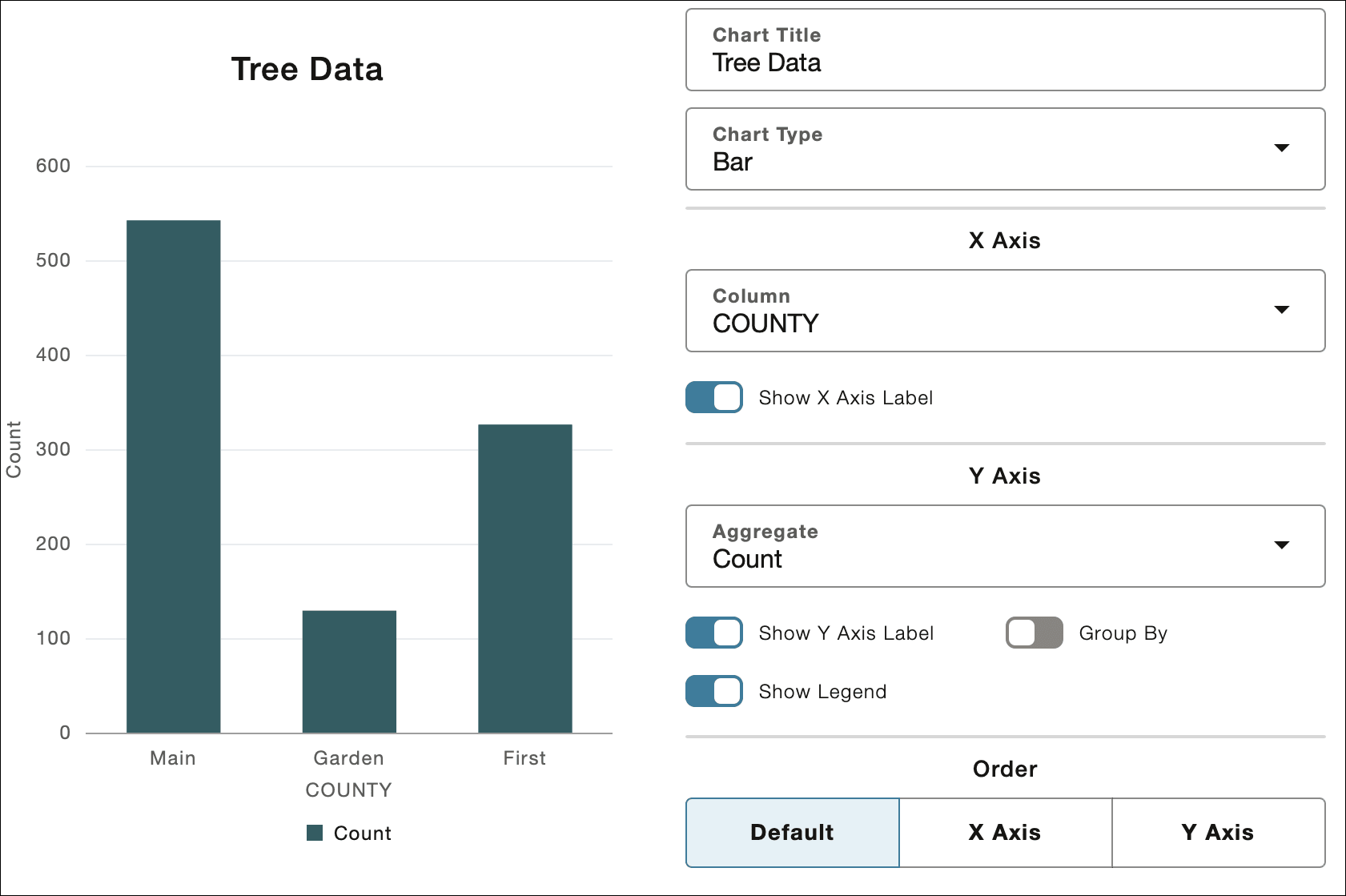Image resolution: width=1346 pixels, height=896 pixels.
Task: Click the Aggregate dropdown arrow
Action: (x=1282, y=544)
